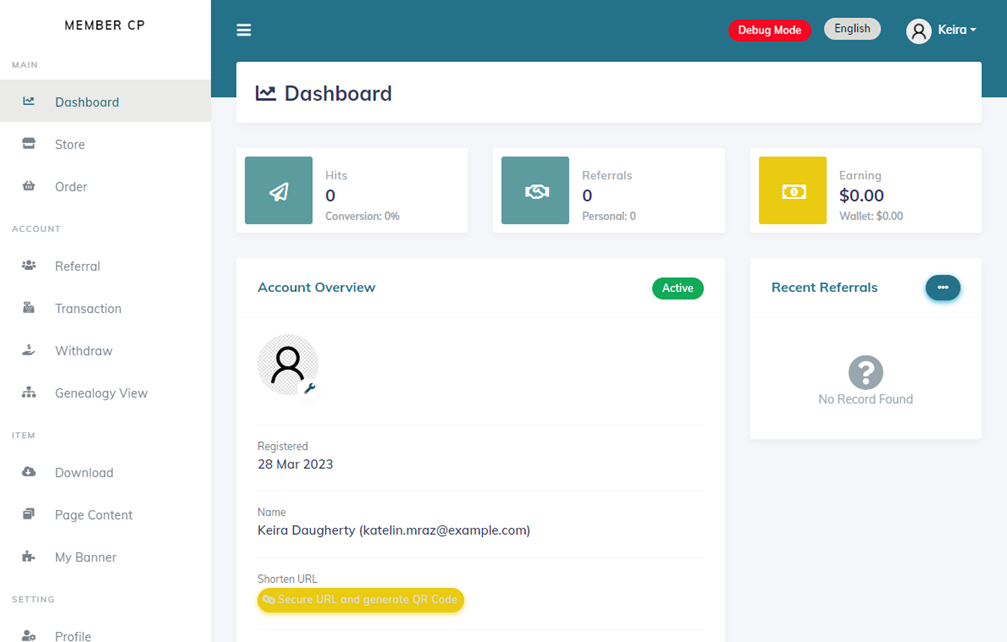Image resolution: width=1007 pixels, height=642 pixels.
Task: Click the profile avatar placeholder in Account Overview
Action: coord(288,364)
